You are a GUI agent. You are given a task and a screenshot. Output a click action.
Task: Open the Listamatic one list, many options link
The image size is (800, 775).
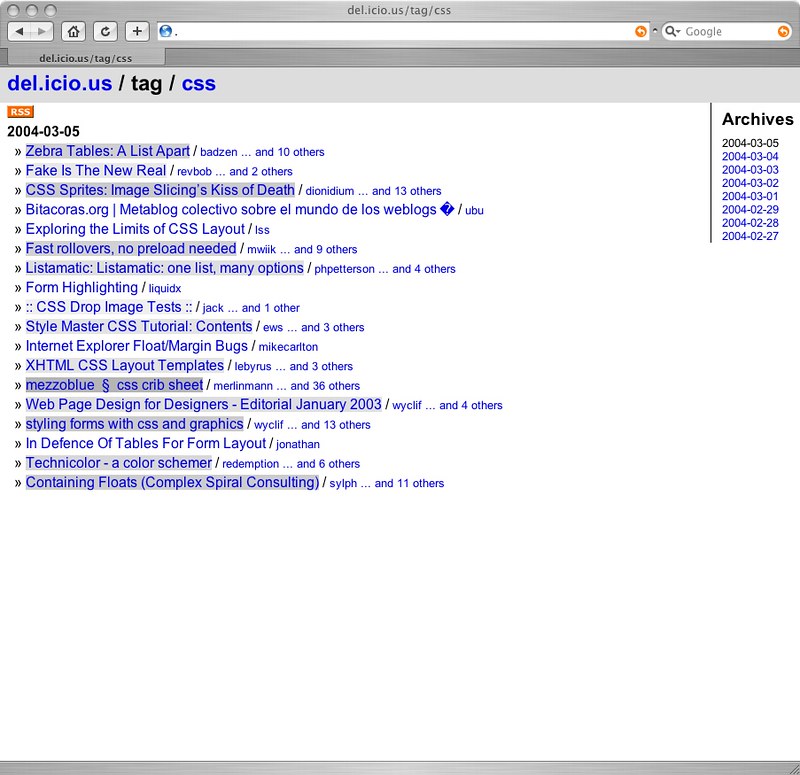(165, 268)
